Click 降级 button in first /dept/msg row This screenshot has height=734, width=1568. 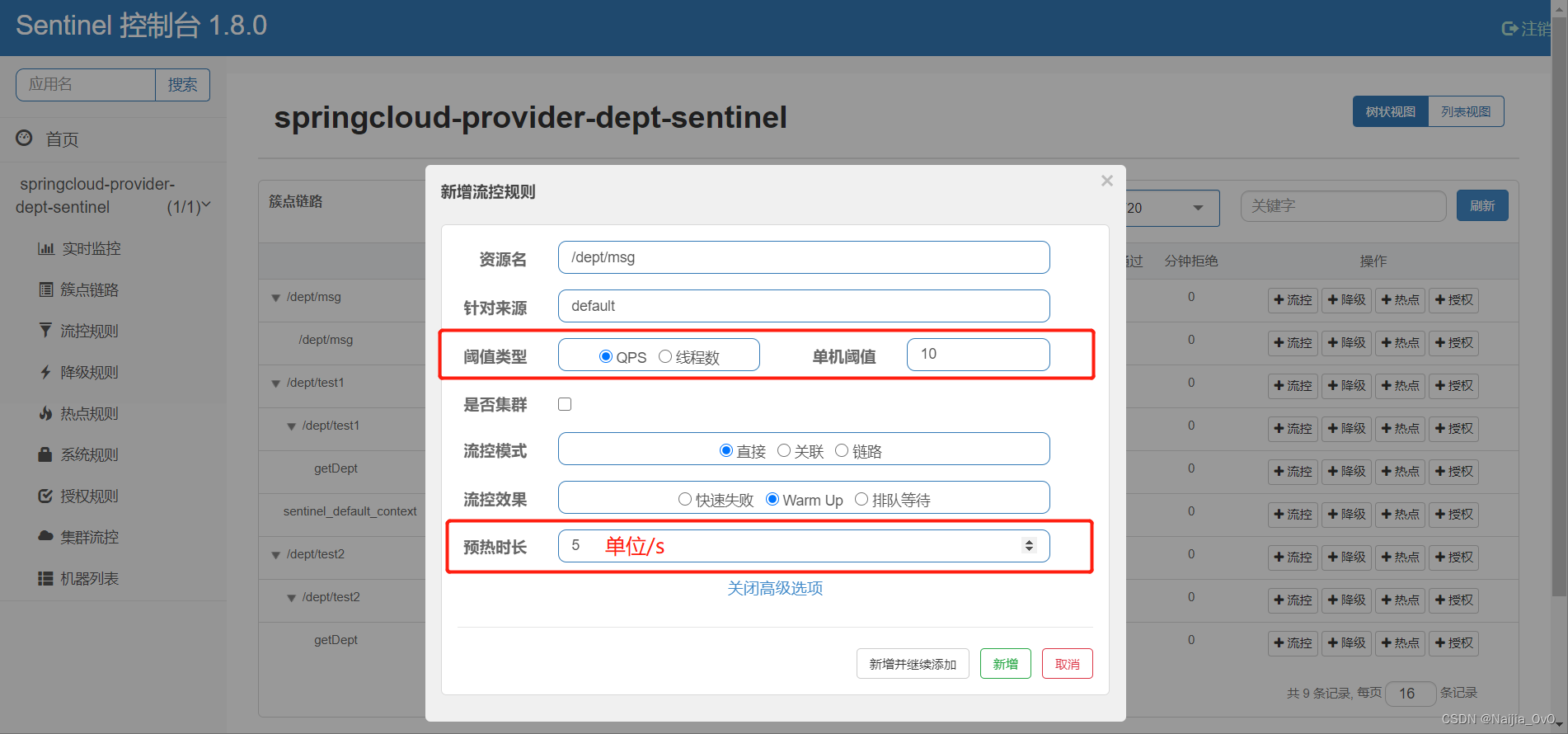click(1346, 300)
